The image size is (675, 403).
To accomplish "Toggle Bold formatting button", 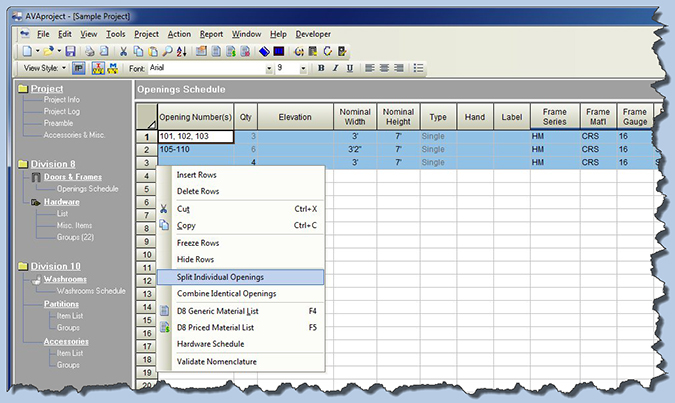I will pos(321,68).
